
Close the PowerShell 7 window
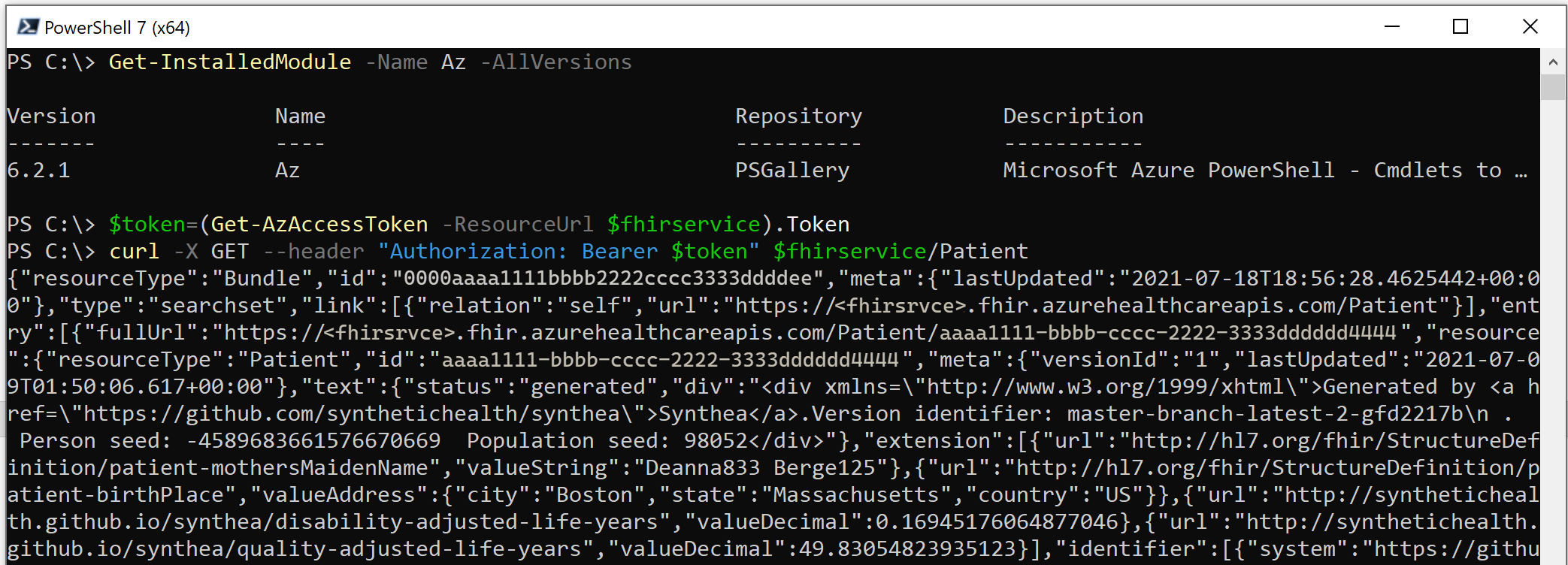1530,27
